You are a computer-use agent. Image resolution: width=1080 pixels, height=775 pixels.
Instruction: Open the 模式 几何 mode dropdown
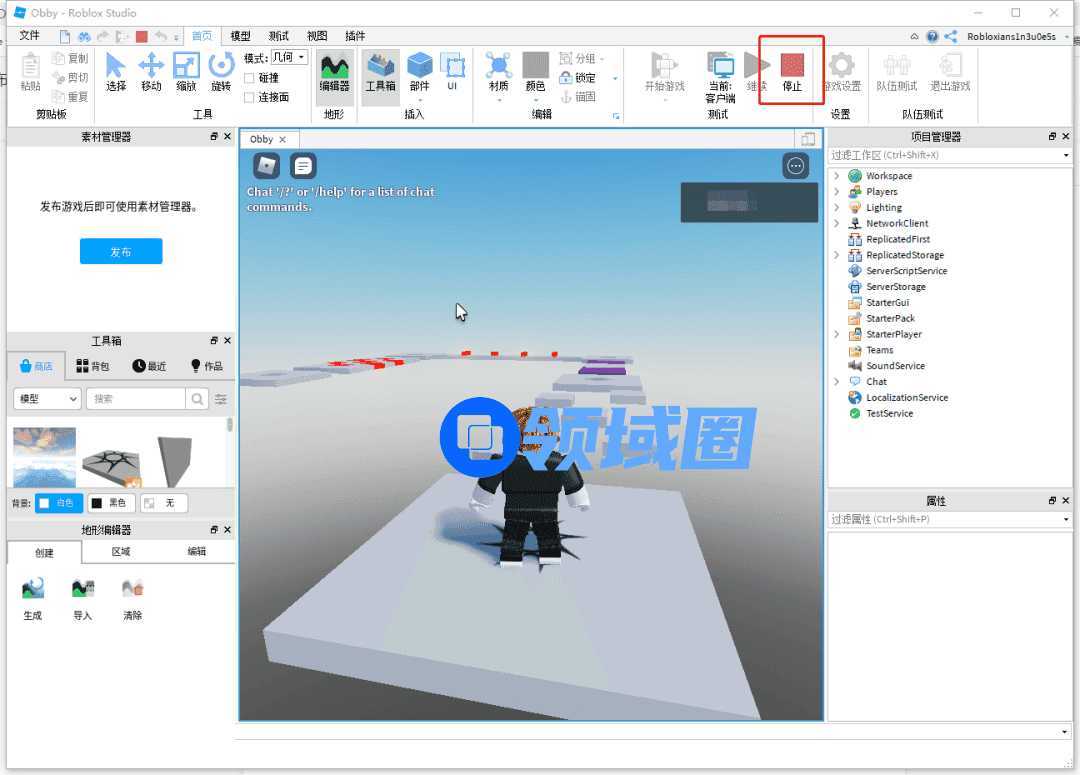coord(290,58)
